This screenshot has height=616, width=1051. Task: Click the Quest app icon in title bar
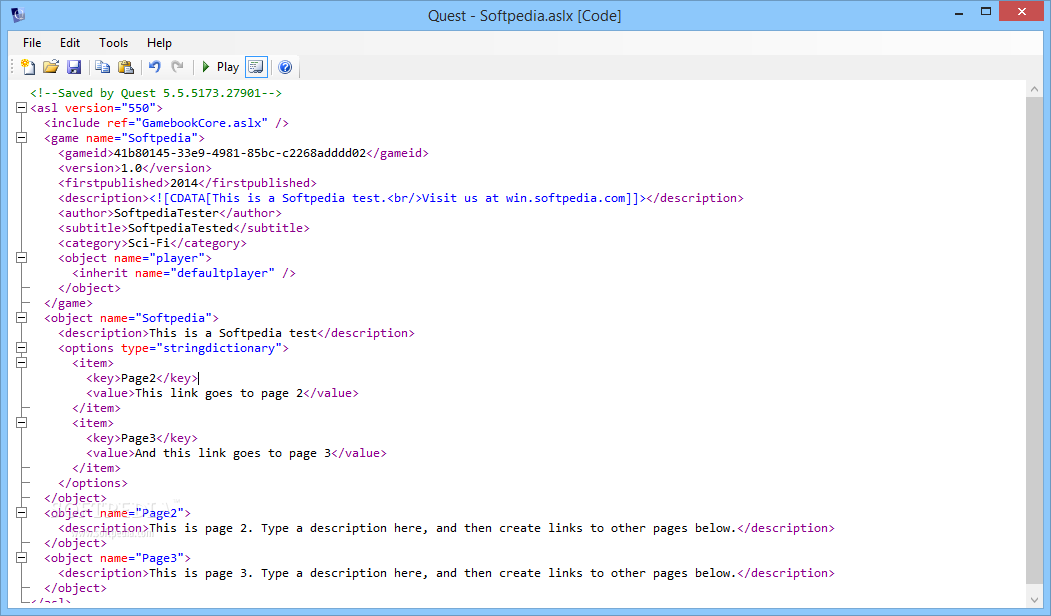tap(18, 15)
